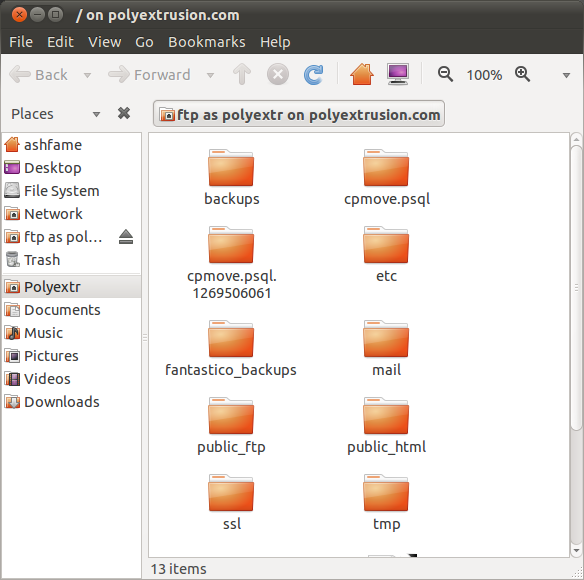Screen dimensions: 584x580
Task: Select Trash in the Places sidebar
Action: 42,260
